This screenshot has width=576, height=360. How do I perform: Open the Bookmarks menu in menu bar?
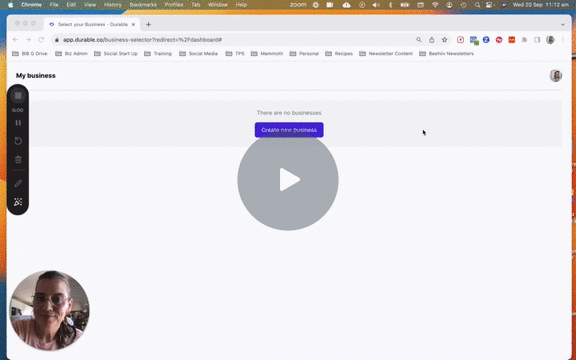coord(143,5)
